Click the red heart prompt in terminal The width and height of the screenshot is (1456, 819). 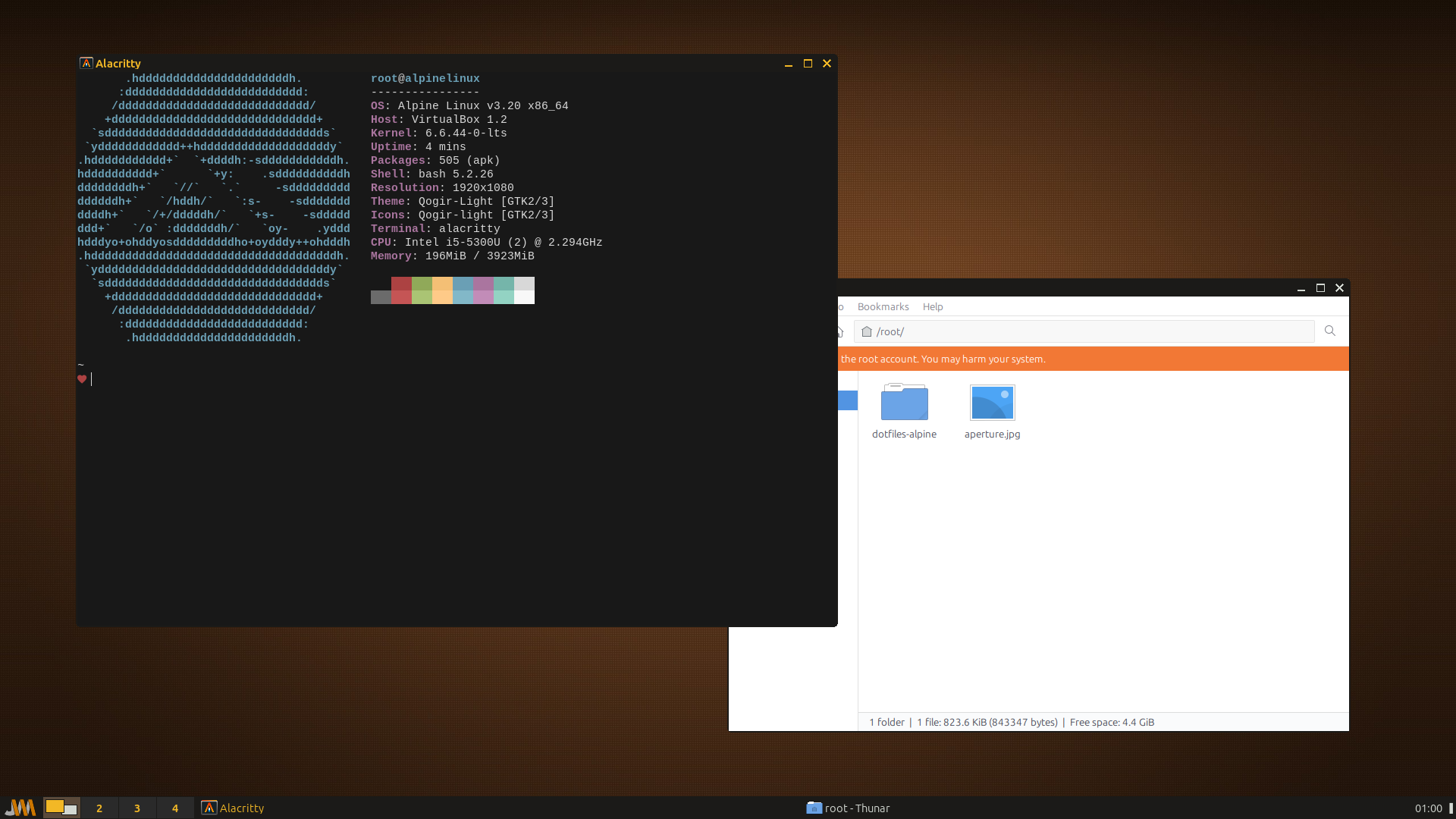(82, 379)
